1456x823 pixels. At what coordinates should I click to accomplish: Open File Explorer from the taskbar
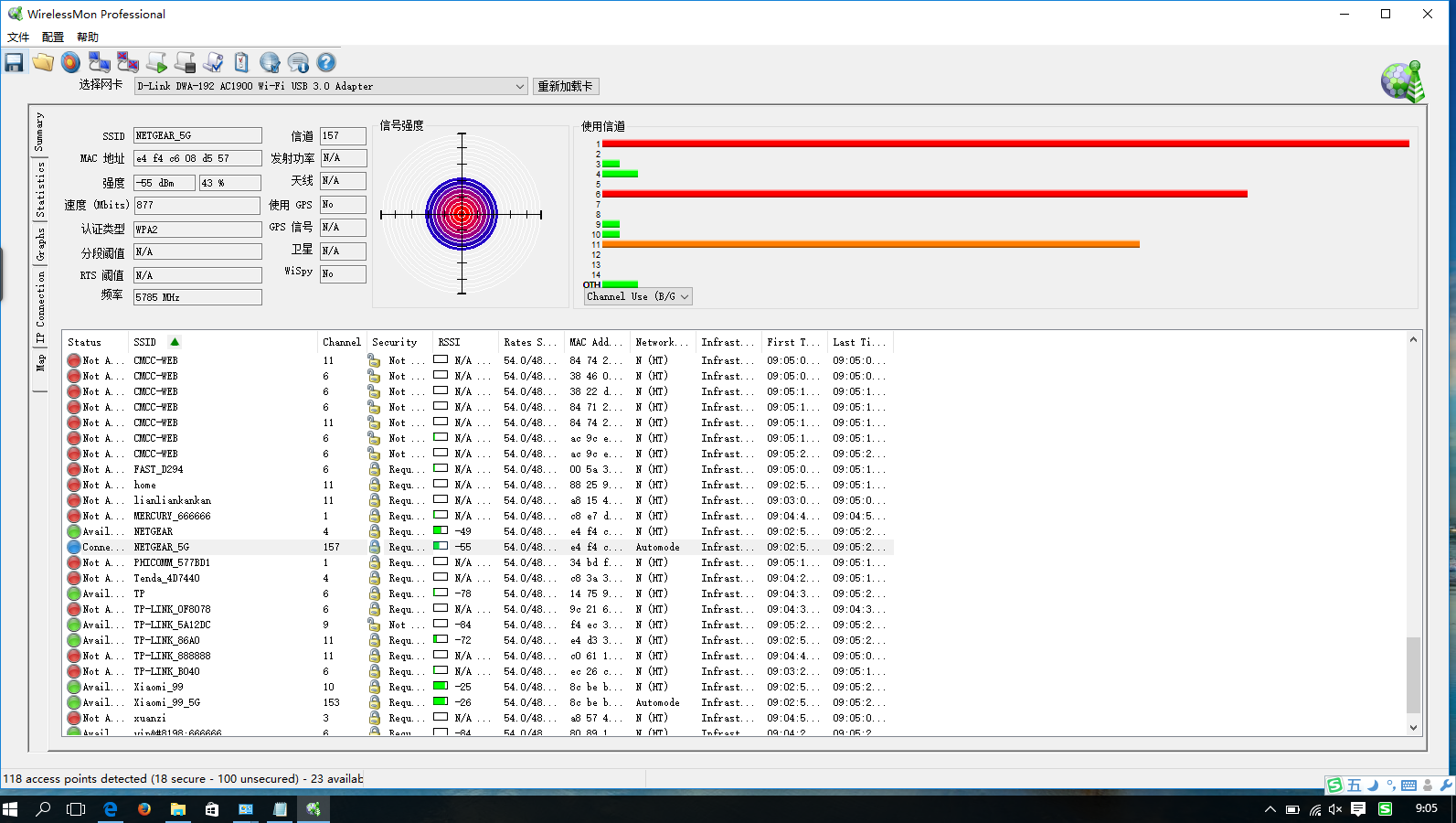click(178, 809)
